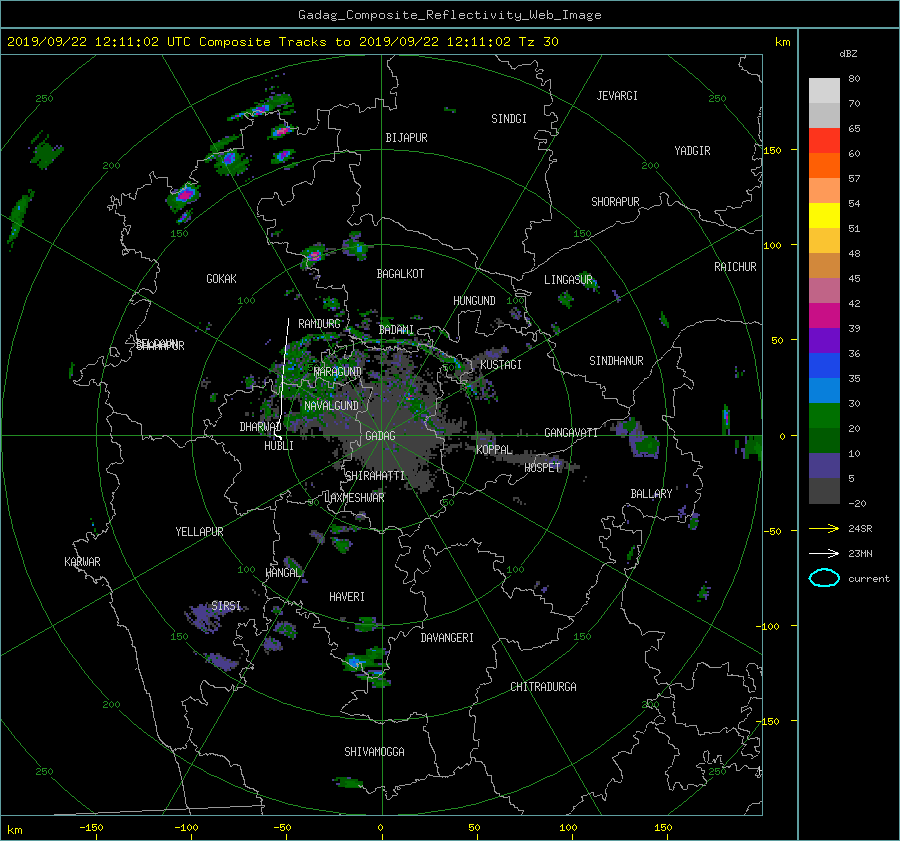Click the 'HOSPET' city label
This screenshot has height=841, width=900.
click(x=542, y=468)
